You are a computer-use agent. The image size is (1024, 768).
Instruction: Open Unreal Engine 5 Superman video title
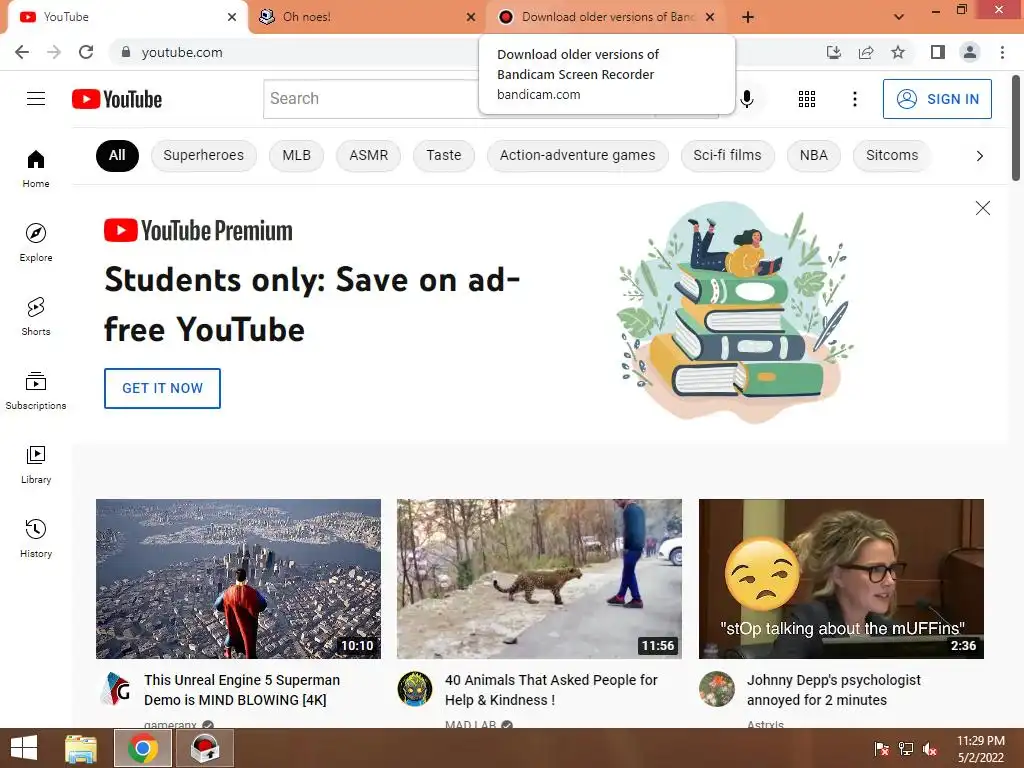click(x=242, y=690)
